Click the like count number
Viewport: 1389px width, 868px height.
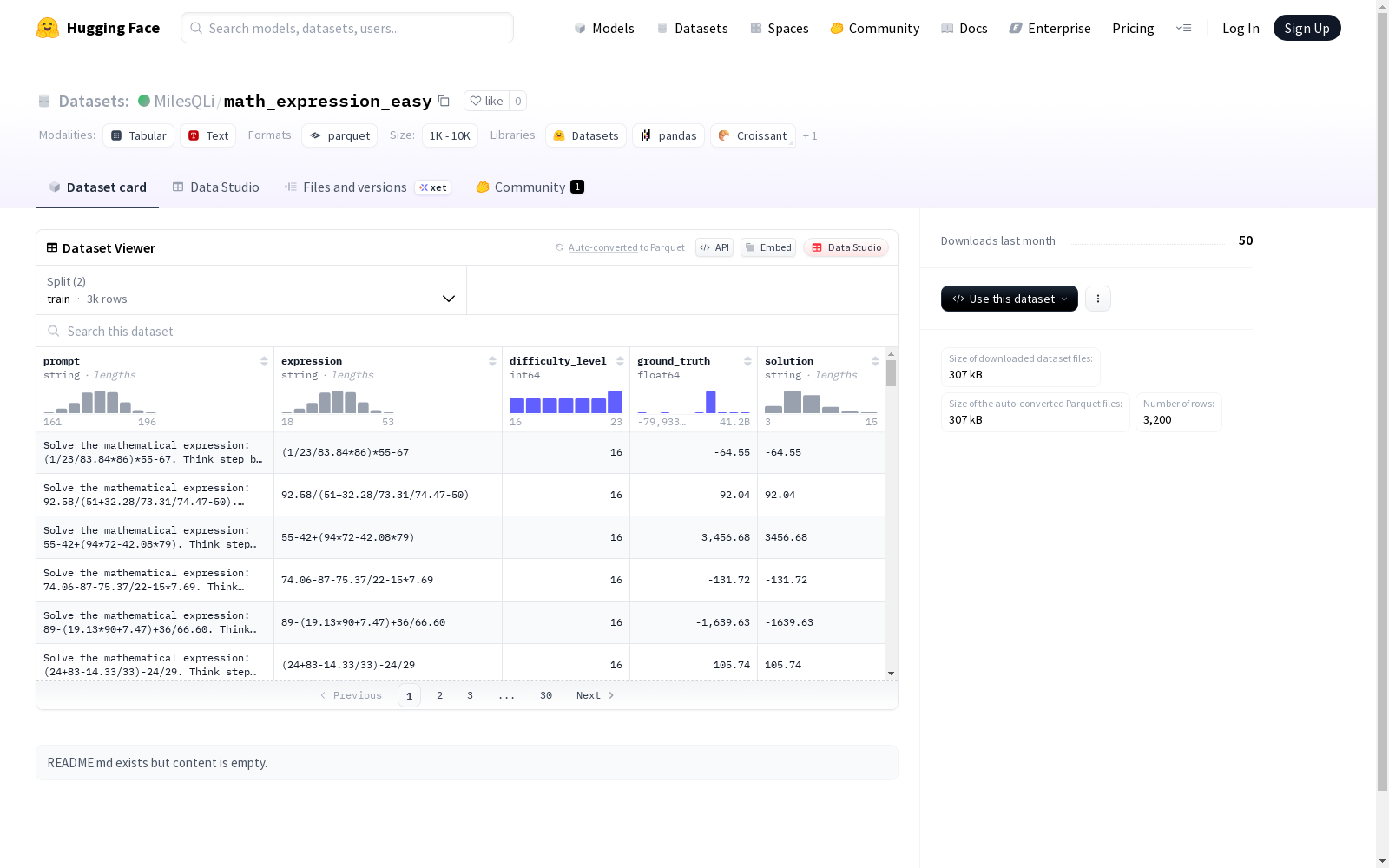(518, 101)
